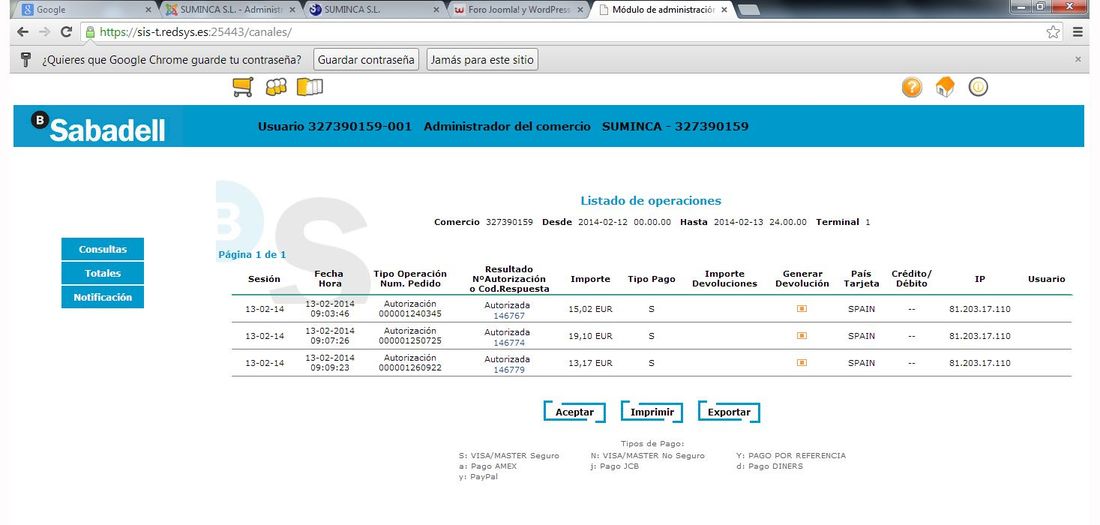Image resolution: width=1100 pixels, height=525 pixels.
Task: Generate refund for order 000001250725
Action: [x=802, y=335]
